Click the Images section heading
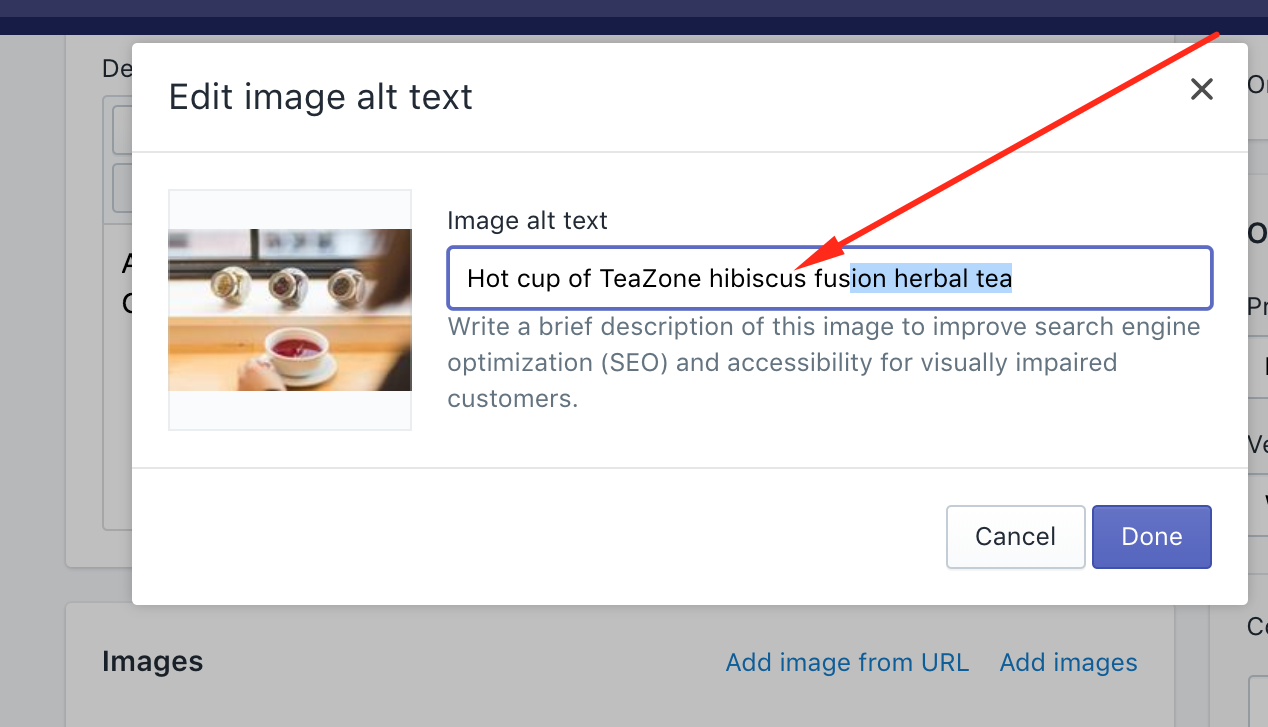 (152, 662)
